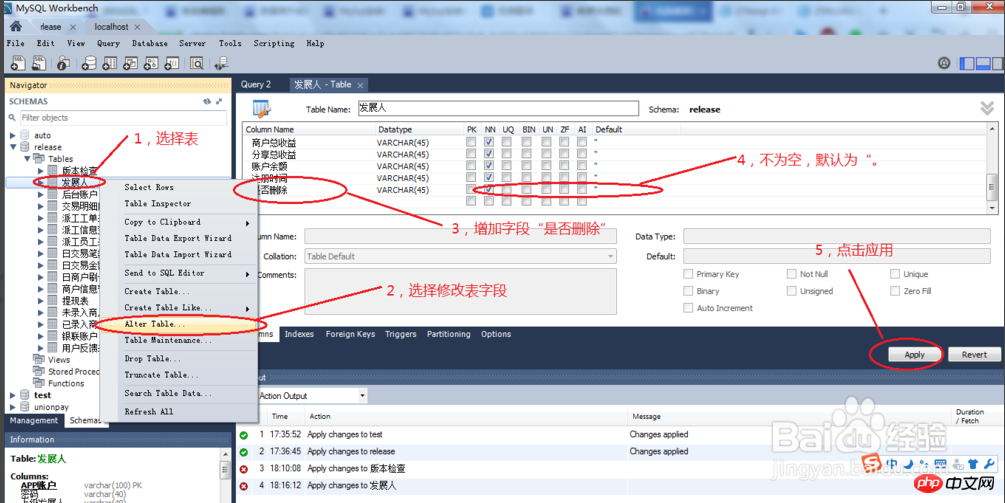Toggle the Primary Key checkbox
The image size is (1005, 503).
click(688, 274)
